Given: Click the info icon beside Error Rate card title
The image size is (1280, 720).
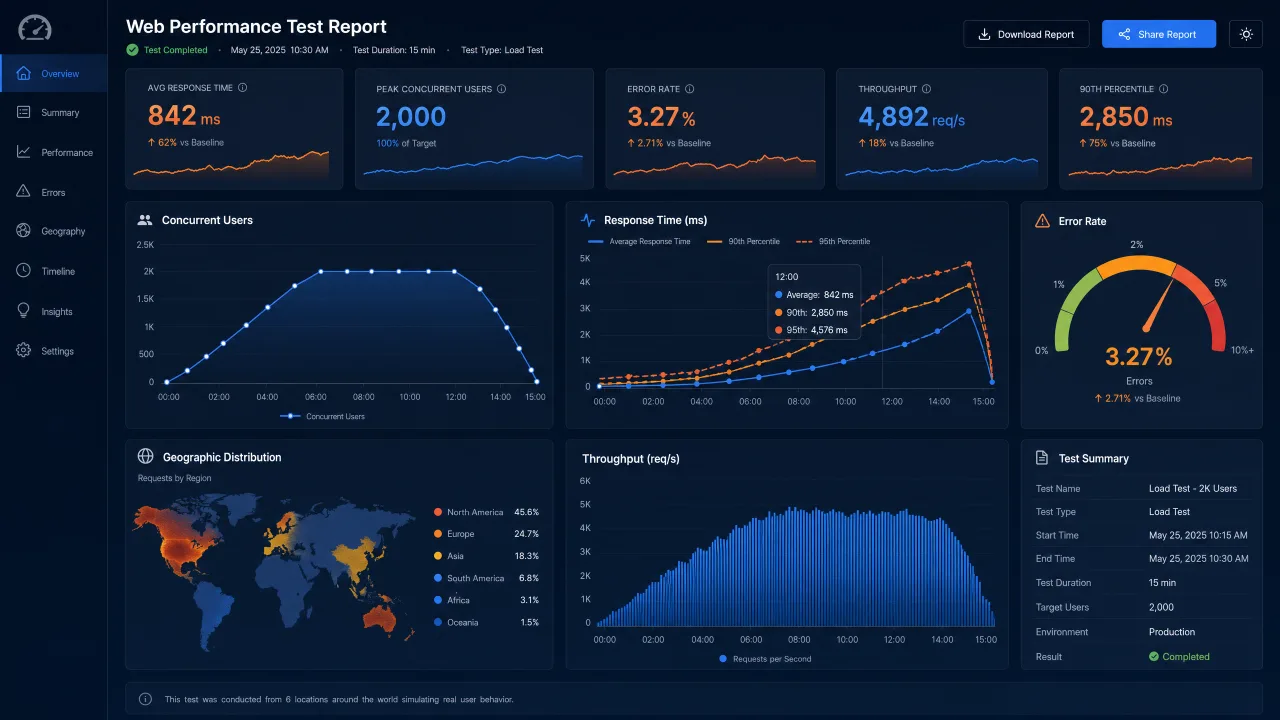Looking at the screenshot, I should click(x=690, y=89).
